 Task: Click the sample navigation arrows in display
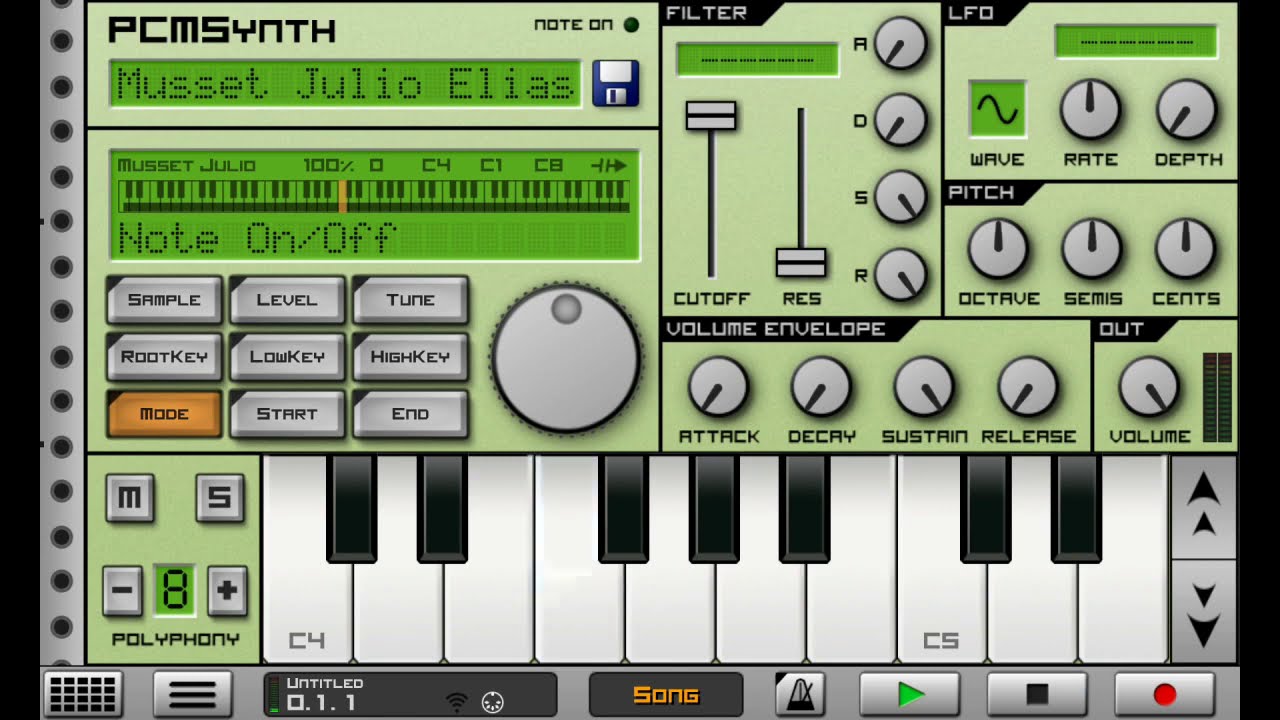tap(608, 165)
